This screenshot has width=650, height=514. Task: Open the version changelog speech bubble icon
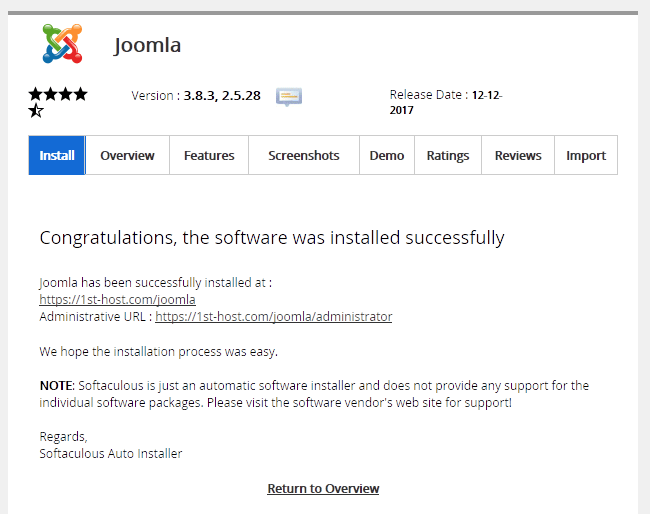click(289, 97)
